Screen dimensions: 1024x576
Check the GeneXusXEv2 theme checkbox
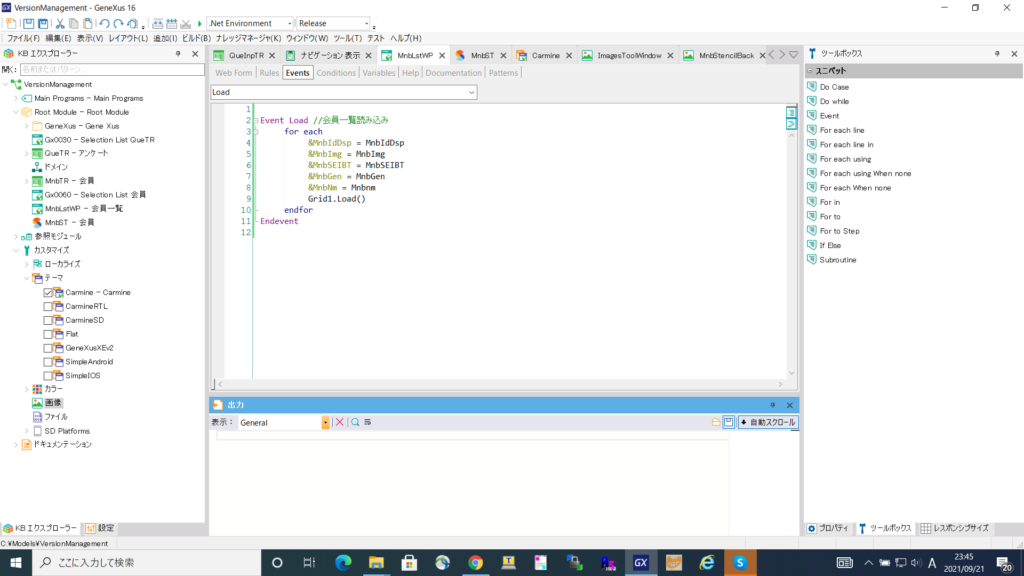pos(48,348)
